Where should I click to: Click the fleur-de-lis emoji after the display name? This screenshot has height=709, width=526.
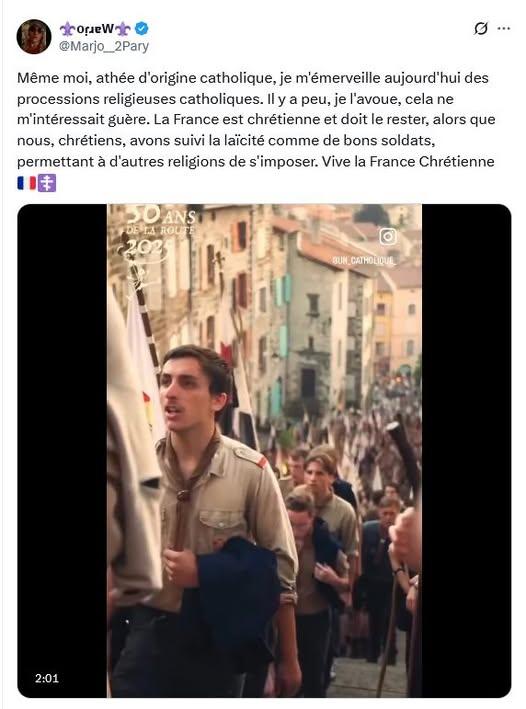click(x=123, y=29)
